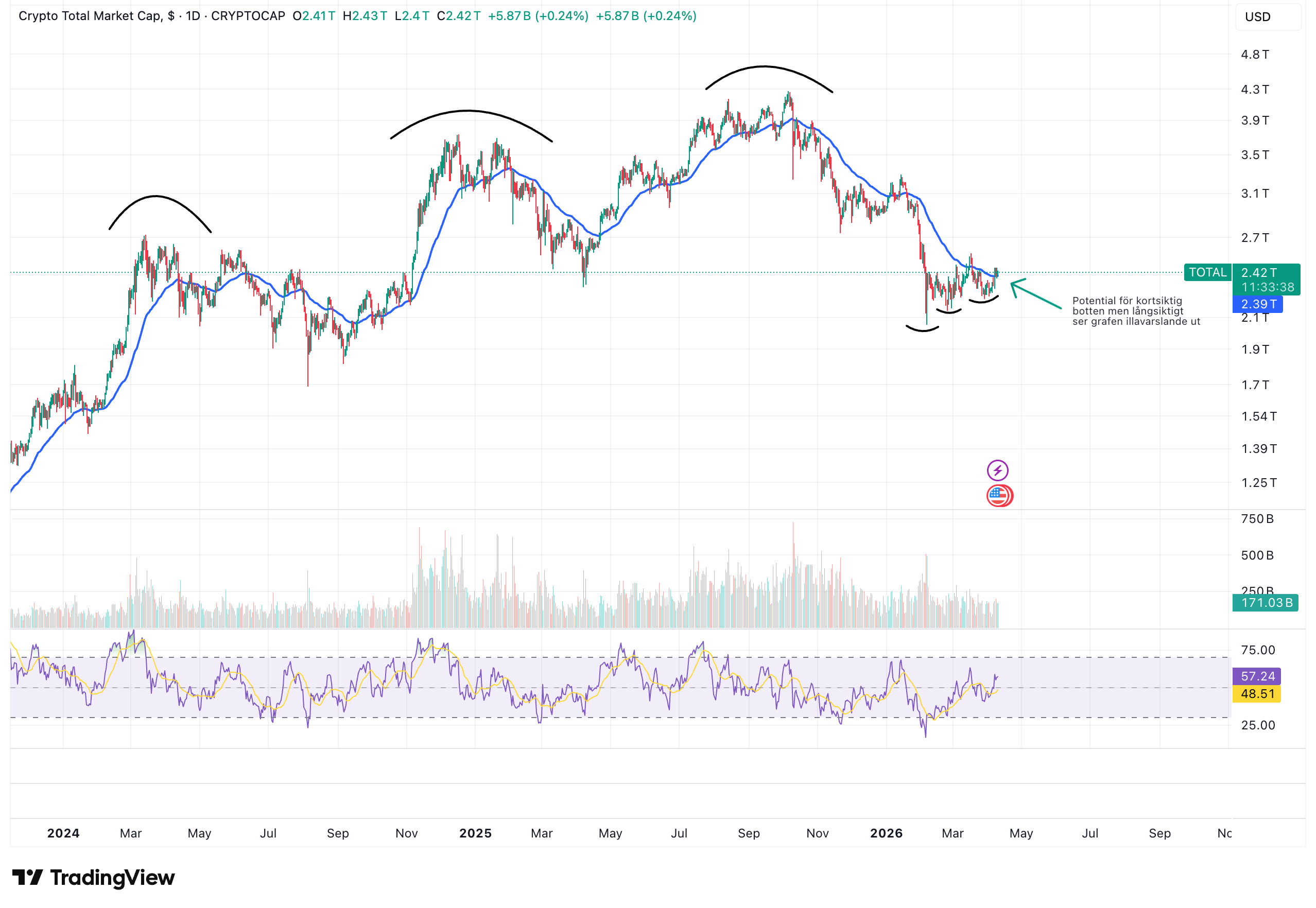Select the arc above the Sep 2025 top
The height and width of the screenshot is (908, 1316).
coord(765,67)
